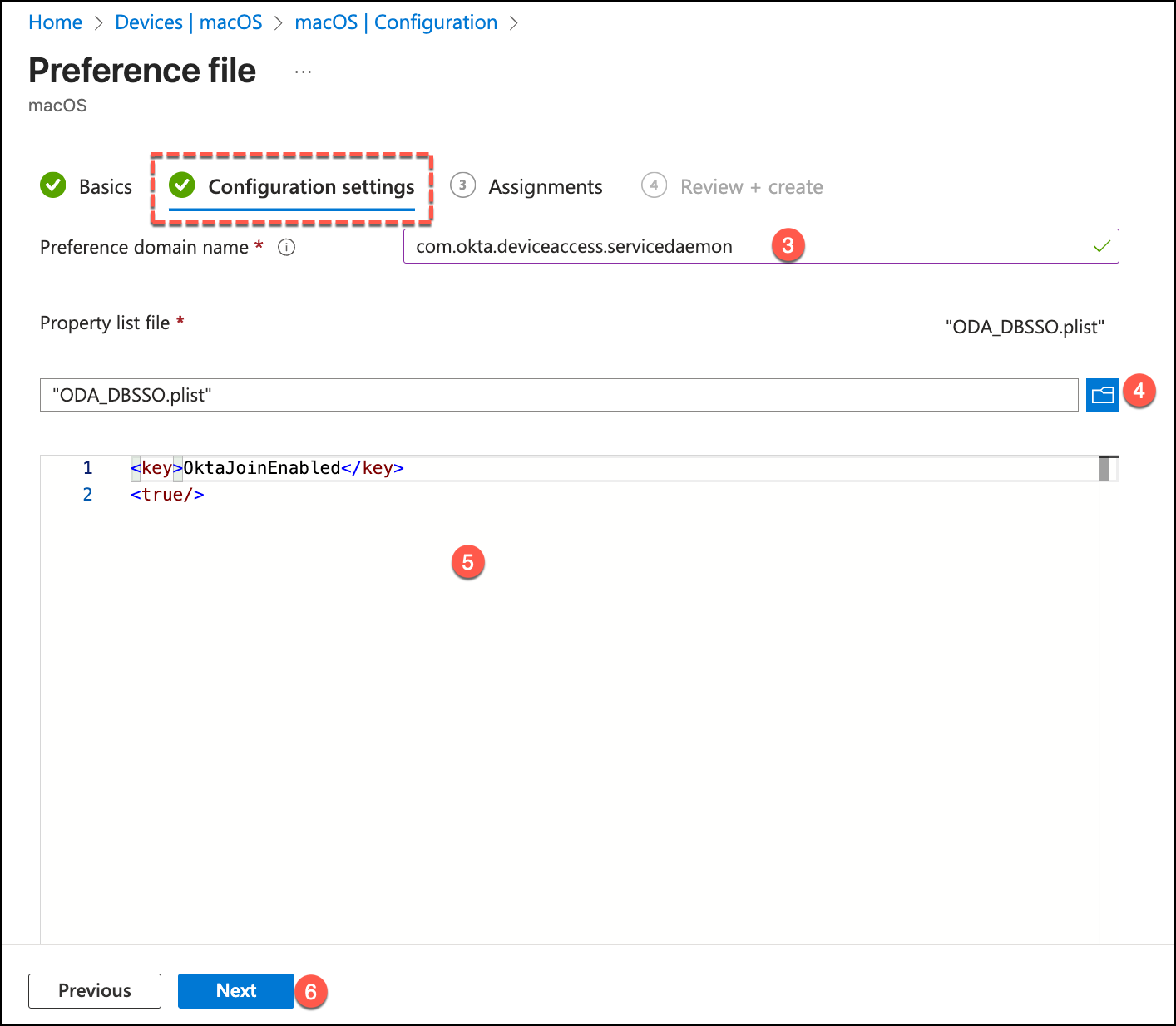Go to macOS | Configuration breadcrumb

point(396,22)
